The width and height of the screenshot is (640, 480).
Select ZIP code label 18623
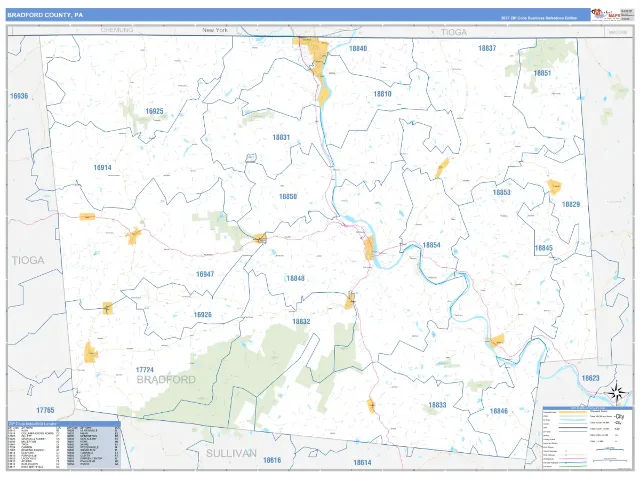pos(590,378)
